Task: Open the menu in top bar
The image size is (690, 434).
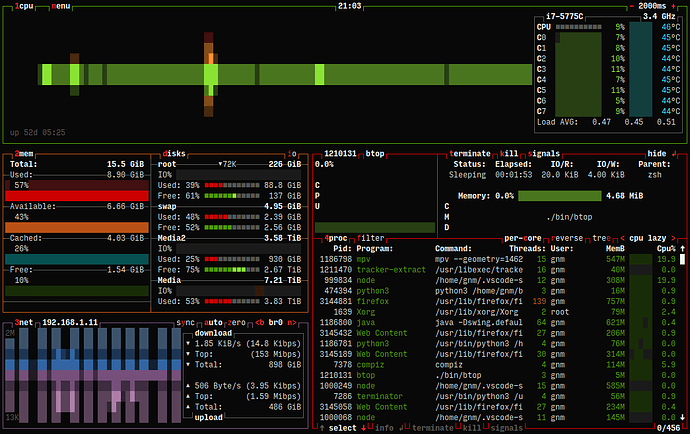Action: coord(61,6)
